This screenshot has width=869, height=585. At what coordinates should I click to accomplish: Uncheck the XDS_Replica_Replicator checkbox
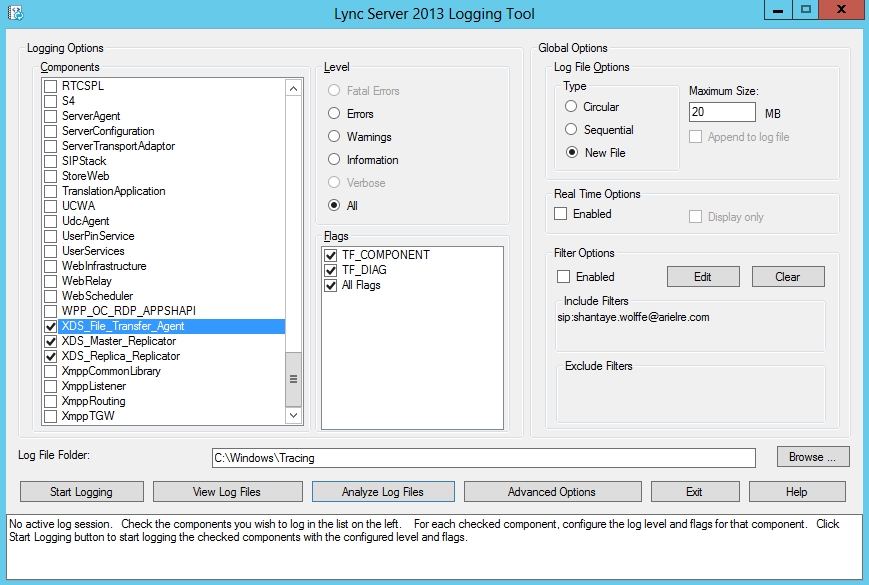50,356
